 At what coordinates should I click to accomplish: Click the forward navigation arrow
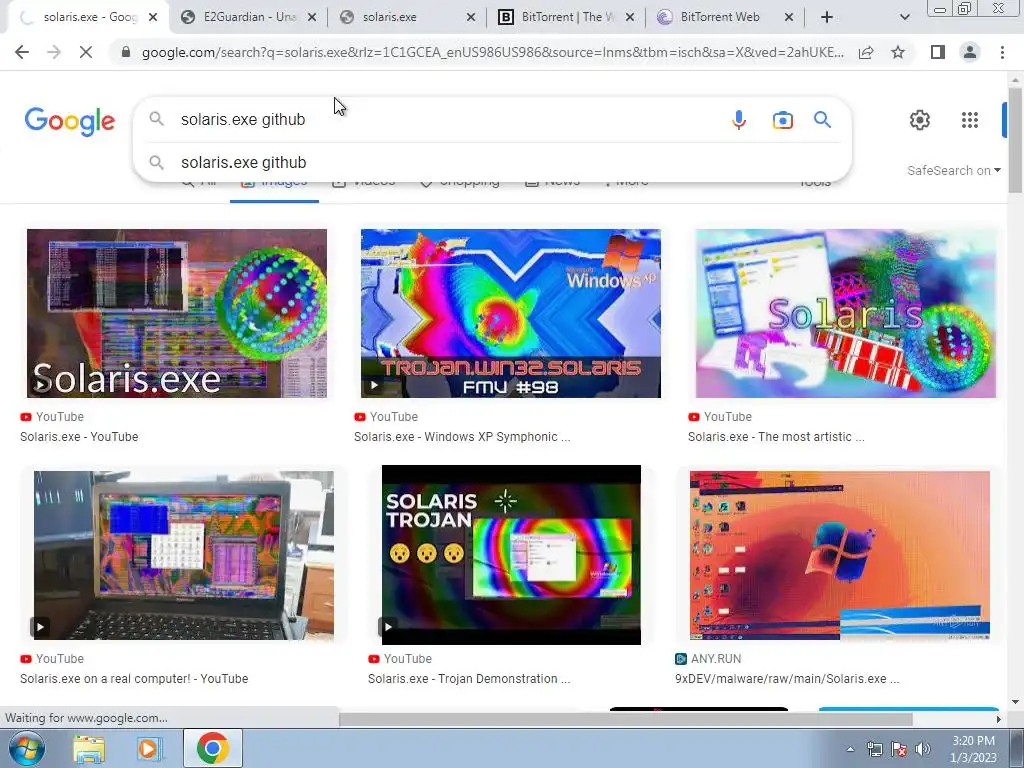[54, 52]
